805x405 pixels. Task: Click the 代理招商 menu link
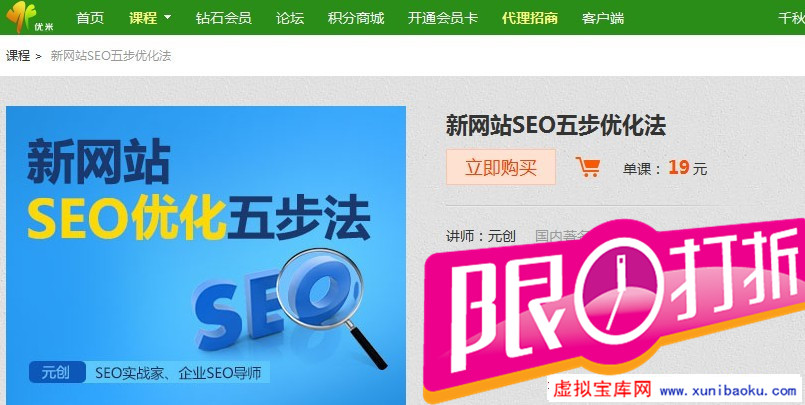click(530, 18)
